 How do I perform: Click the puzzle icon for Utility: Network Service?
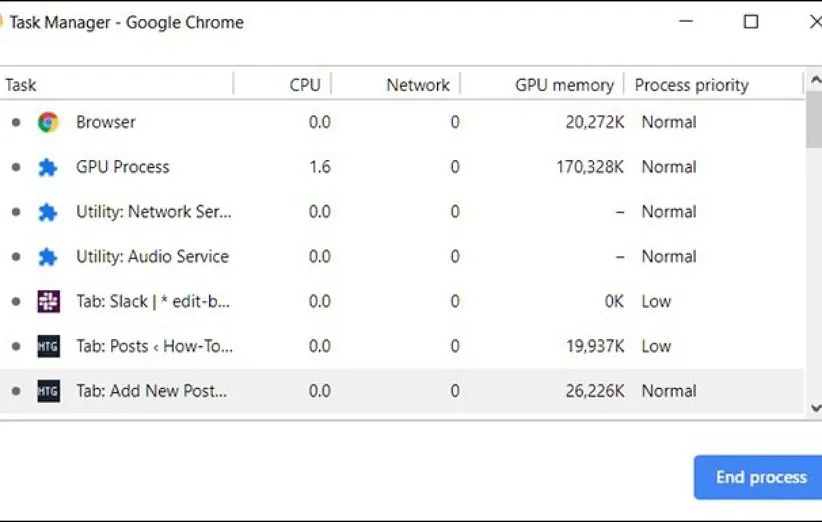pyautogui.click(x=48, y=212)
